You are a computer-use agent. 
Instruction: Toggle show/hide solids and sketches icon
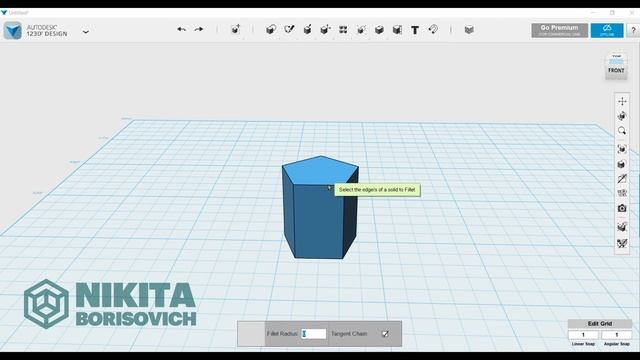[x=622, y=193]
